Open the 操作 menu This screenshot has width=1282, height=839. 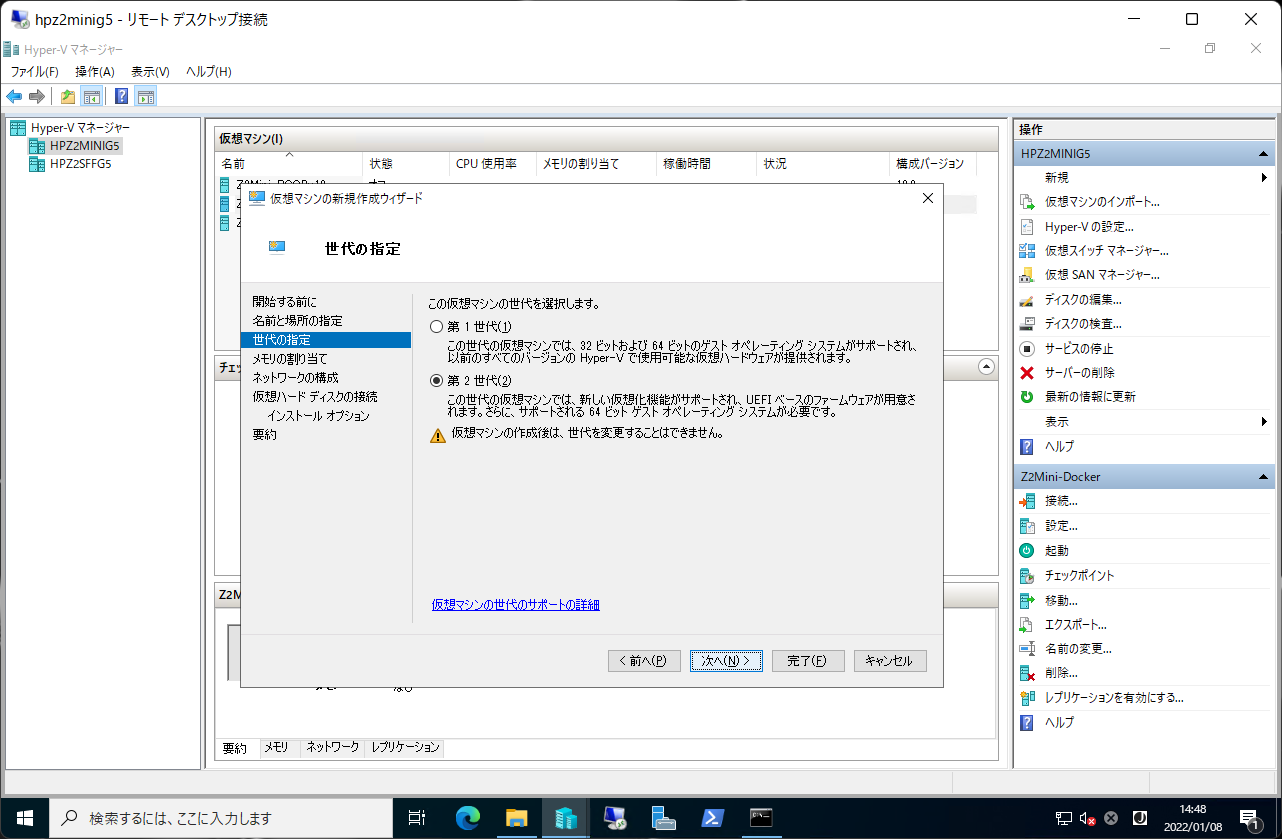(x=95, y=71)
